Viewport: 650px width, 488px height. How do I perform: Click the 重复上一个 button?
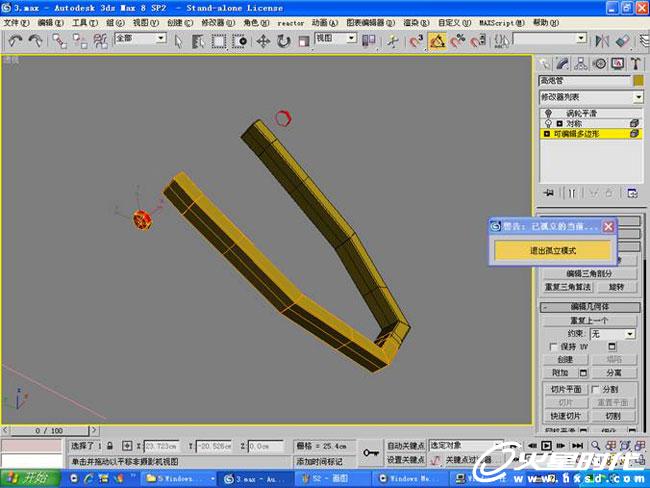589,320
